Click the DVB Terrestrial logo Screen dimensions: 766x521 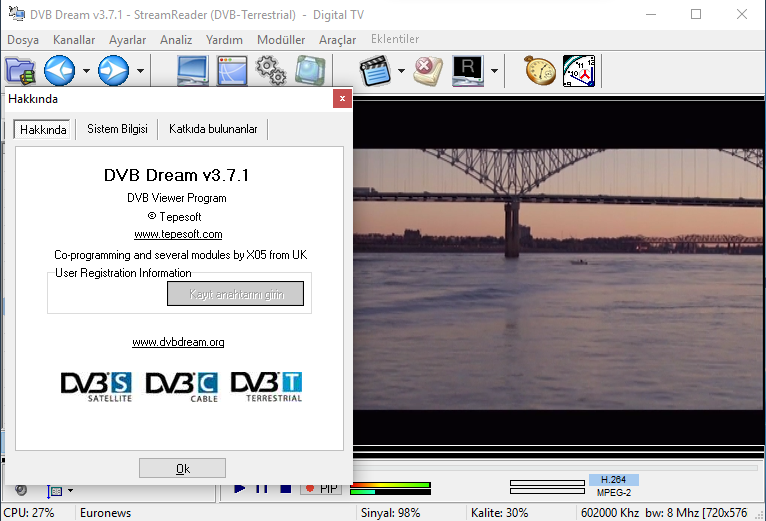tap(267, 387)
